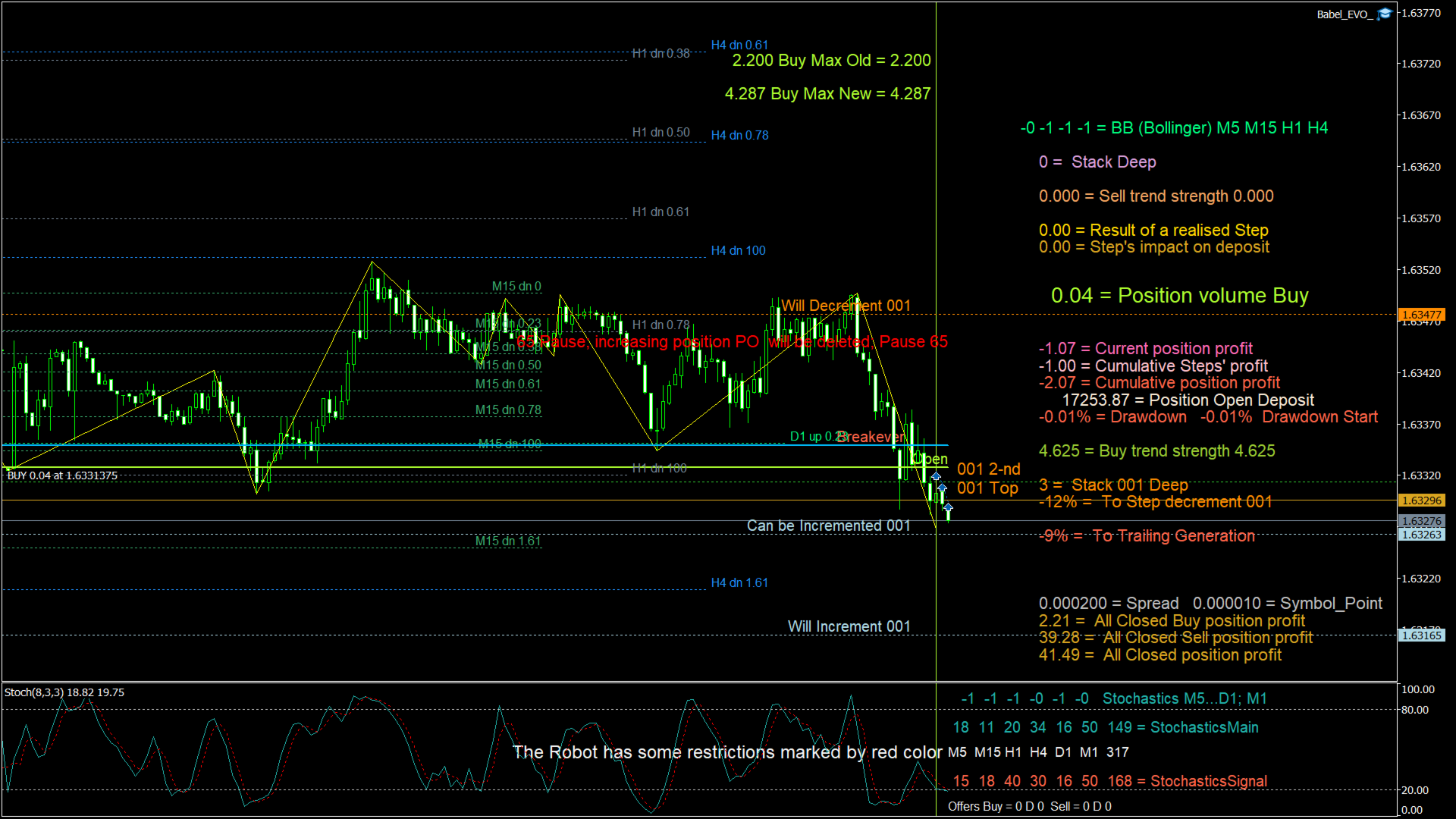Click All Closed Sell position profit line
Screen dimensions: 1456x819
[x=1175, y=638]
